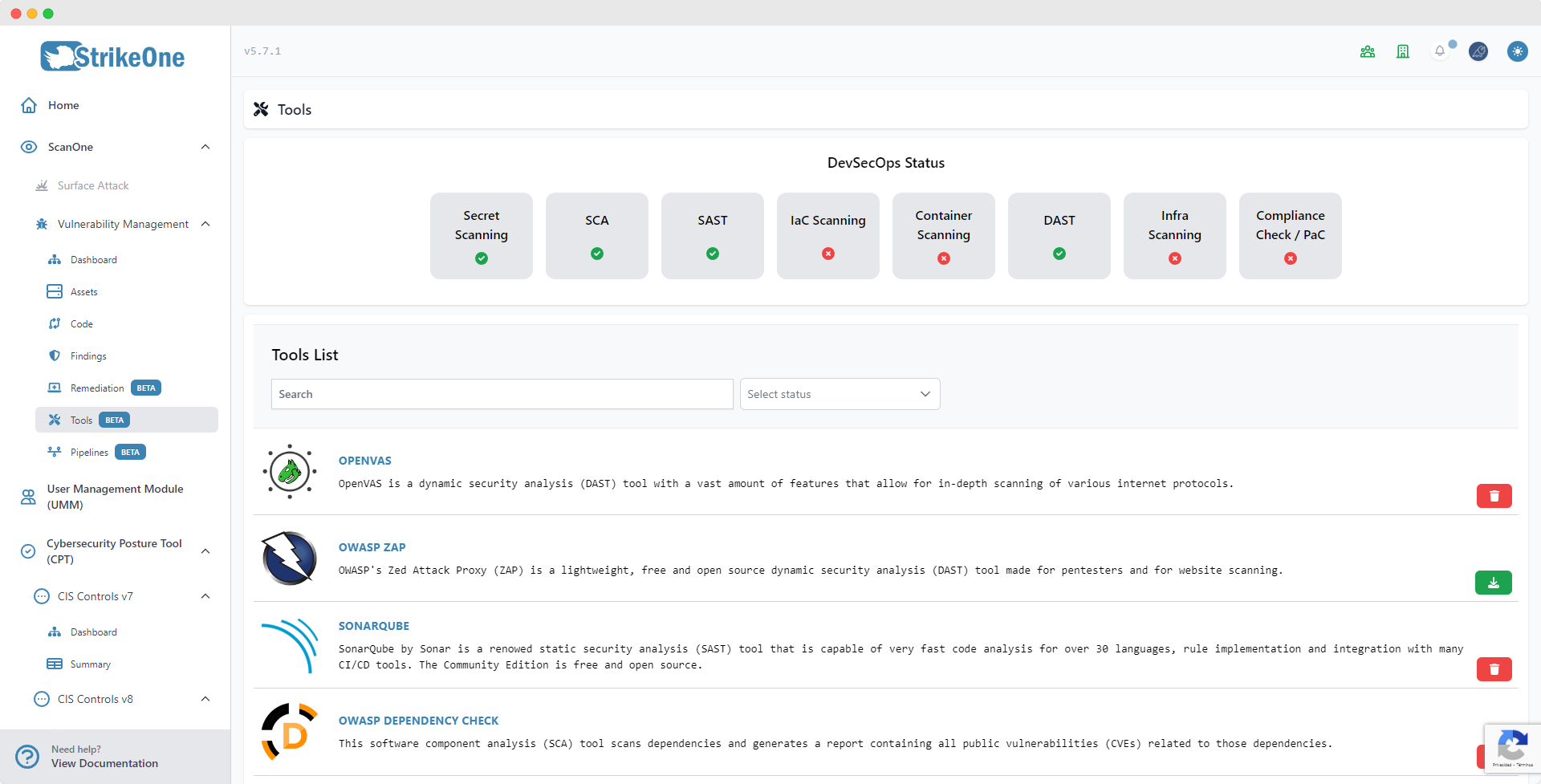Delete OpenVAS using the red trash button
Screen dimensions: 1541x784
1494,496
